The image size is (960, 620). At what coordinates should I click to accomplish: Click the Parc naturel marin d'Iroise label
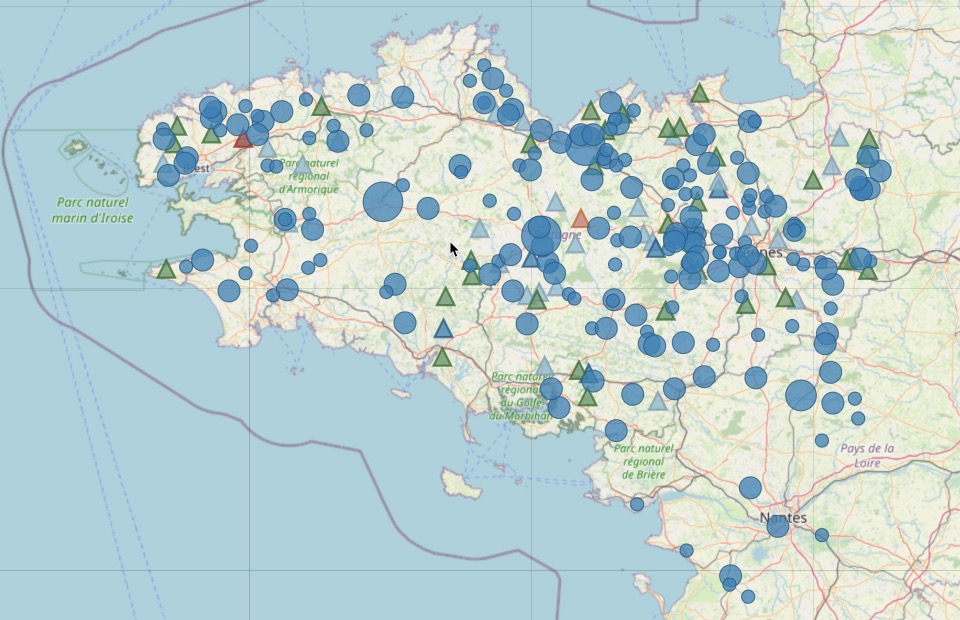coord(92,210)
